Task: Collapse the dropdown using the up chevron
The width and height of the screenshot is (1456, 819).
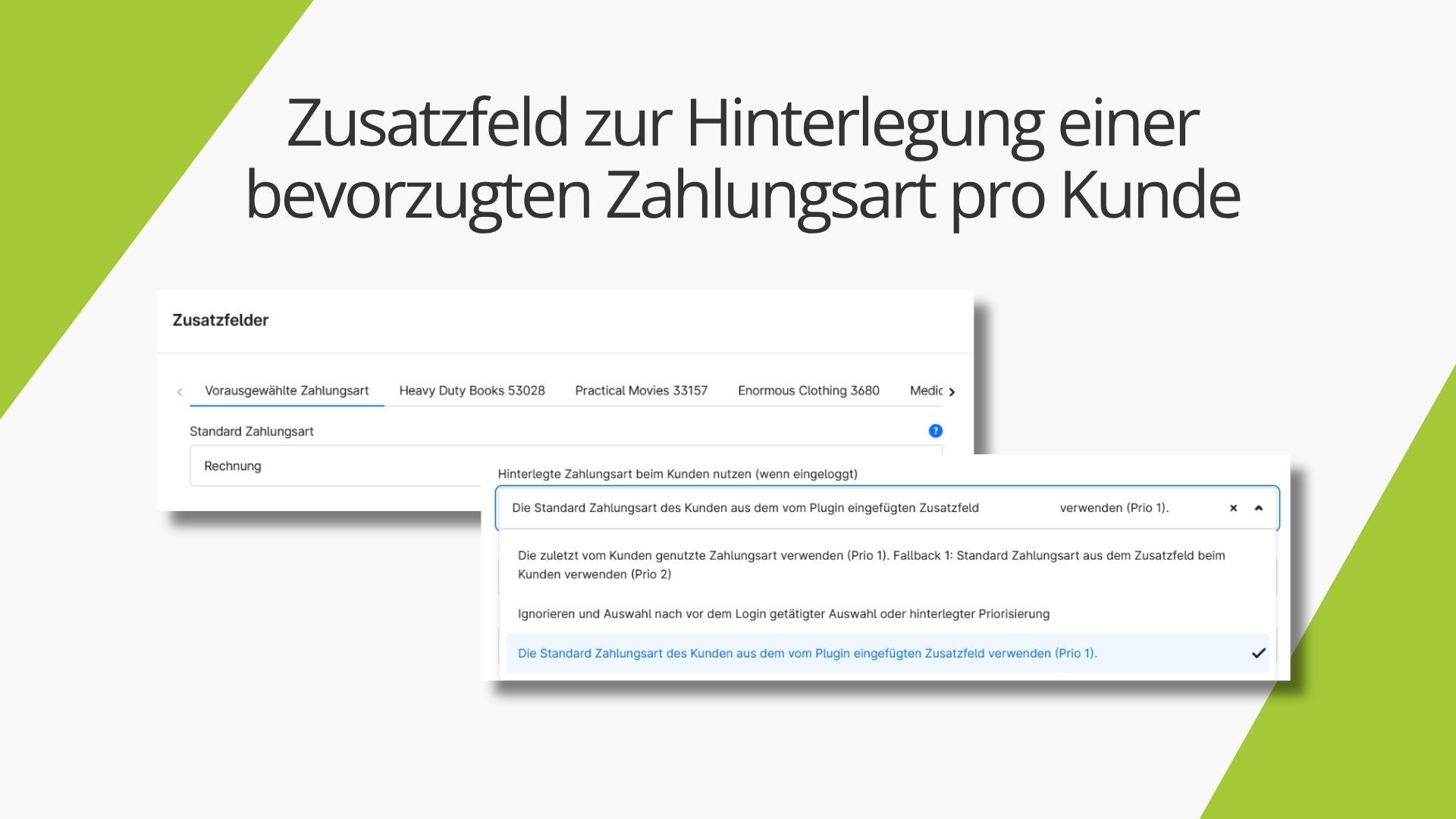Action: [x=1259, y=508]
